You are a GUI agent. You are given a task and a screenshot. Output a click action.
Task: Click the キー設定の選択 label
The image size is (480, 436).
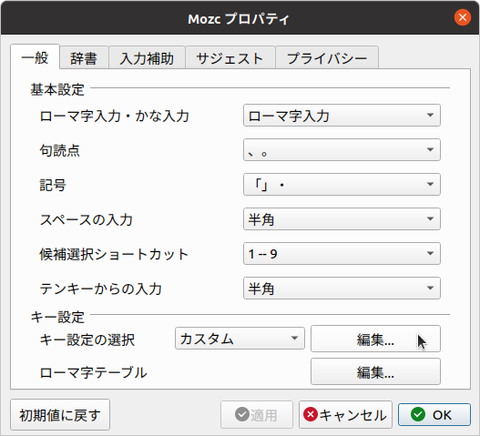click(87, 340)
